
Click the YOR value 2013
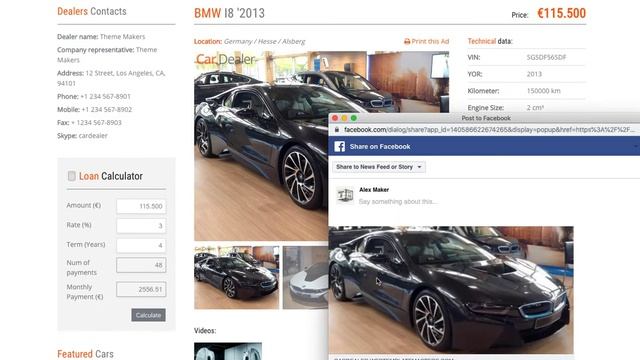coord(534,74)
